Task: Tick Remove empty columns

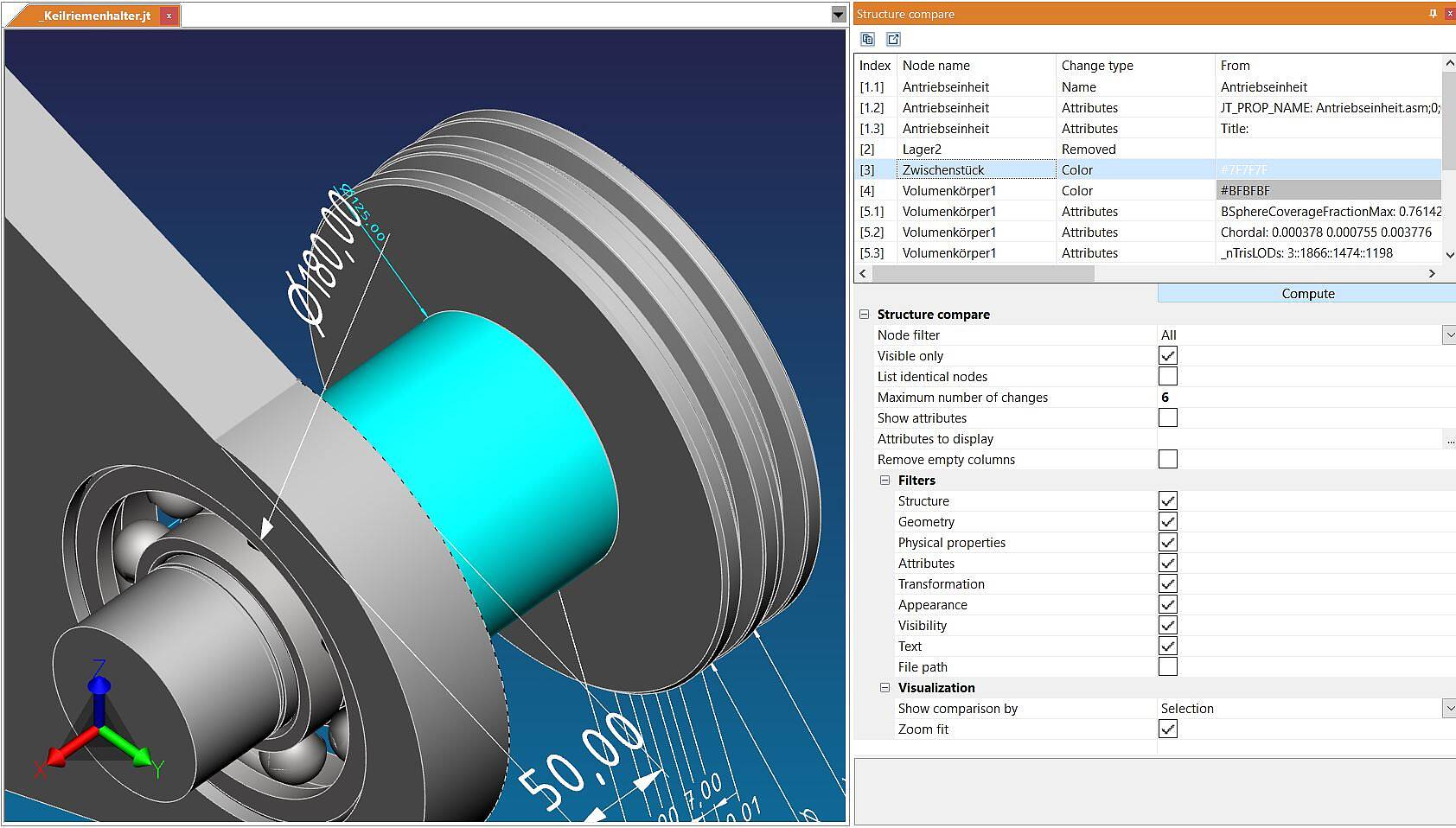Action: tap(1168, 460)
